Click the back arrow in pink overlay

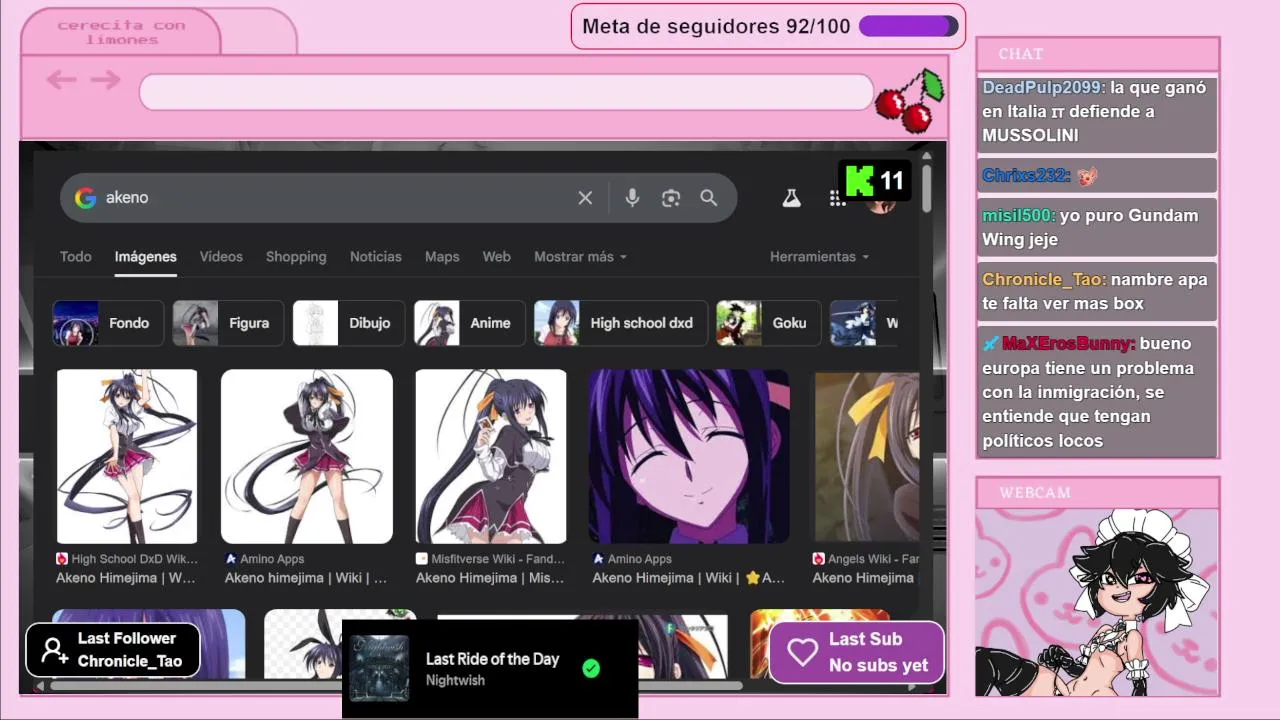61,80
